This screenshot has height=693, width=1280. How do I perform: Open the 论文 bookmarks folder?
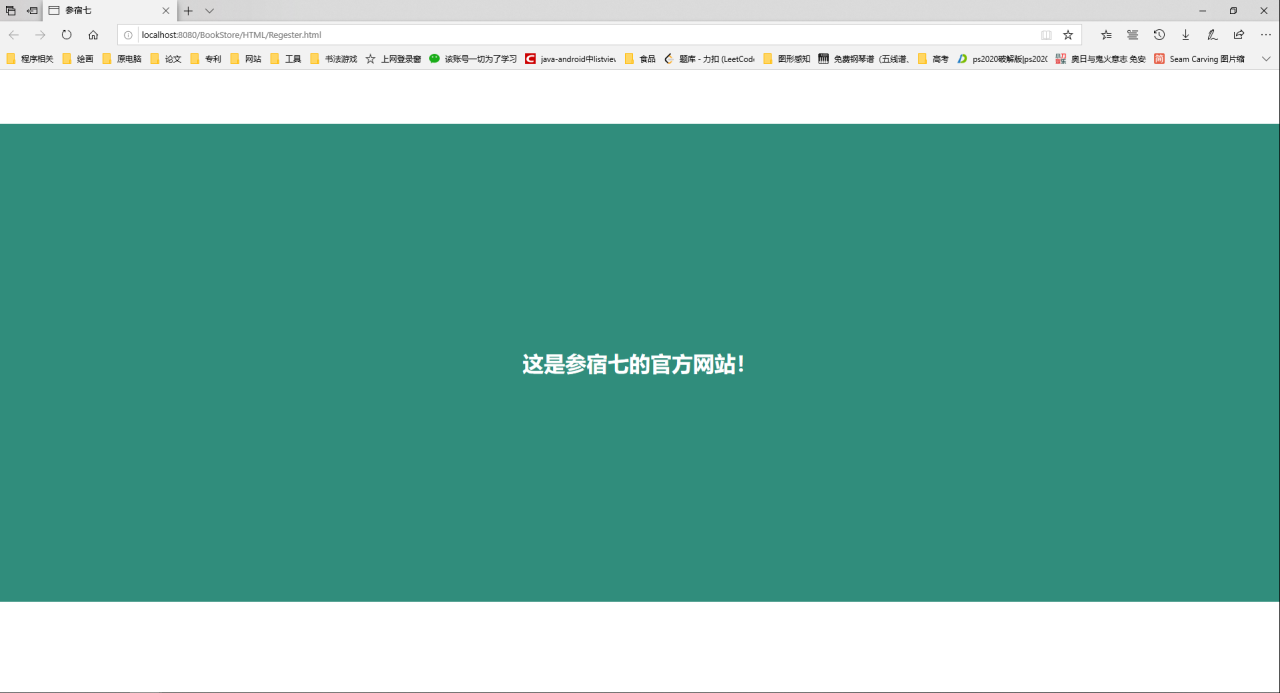166,59
